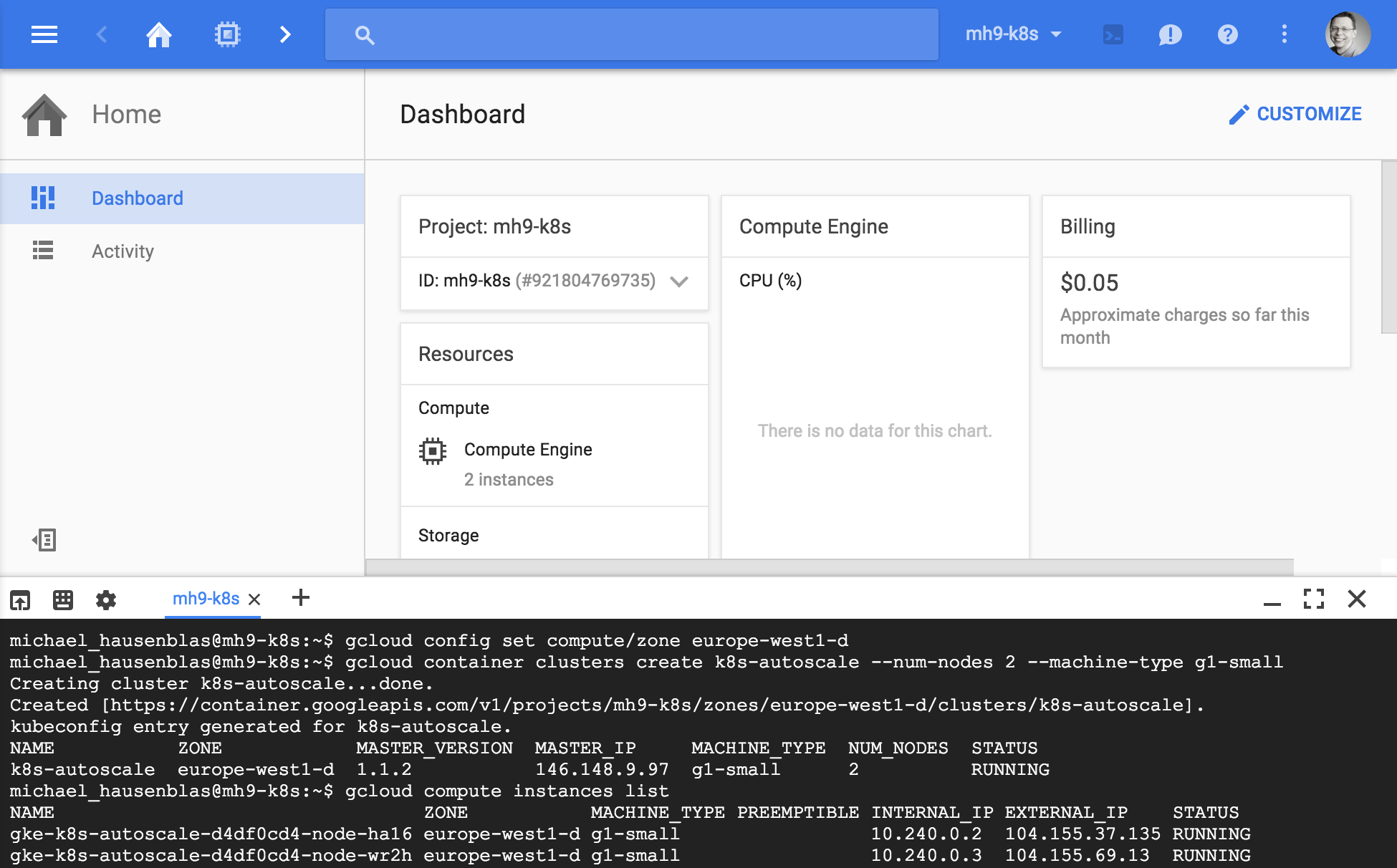1397x868 pixels.
Task: Open the hamburger navigation menu
Action: coord(44,34)
